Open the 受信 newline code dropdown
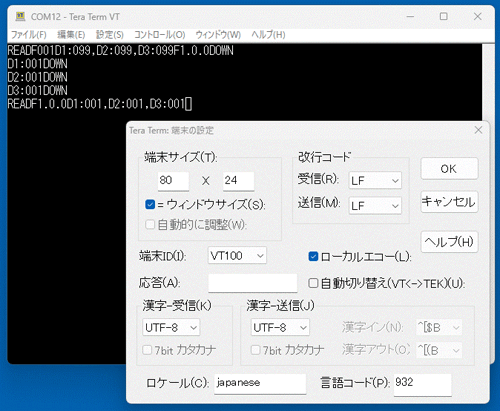The width and height of the screenshot is (500, 411). click(x=375, y=180)
